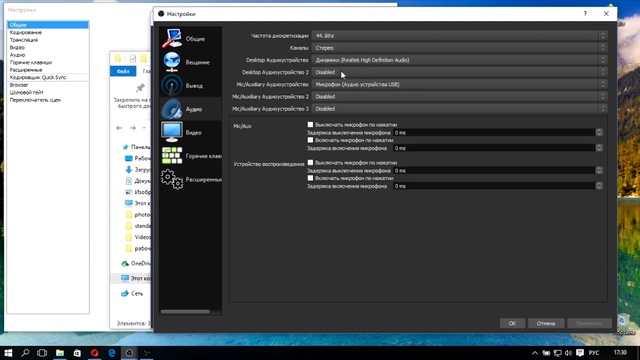This screenshot has height=360, width=640.
Task: Click the Применить button
Action: click(589, 323)
